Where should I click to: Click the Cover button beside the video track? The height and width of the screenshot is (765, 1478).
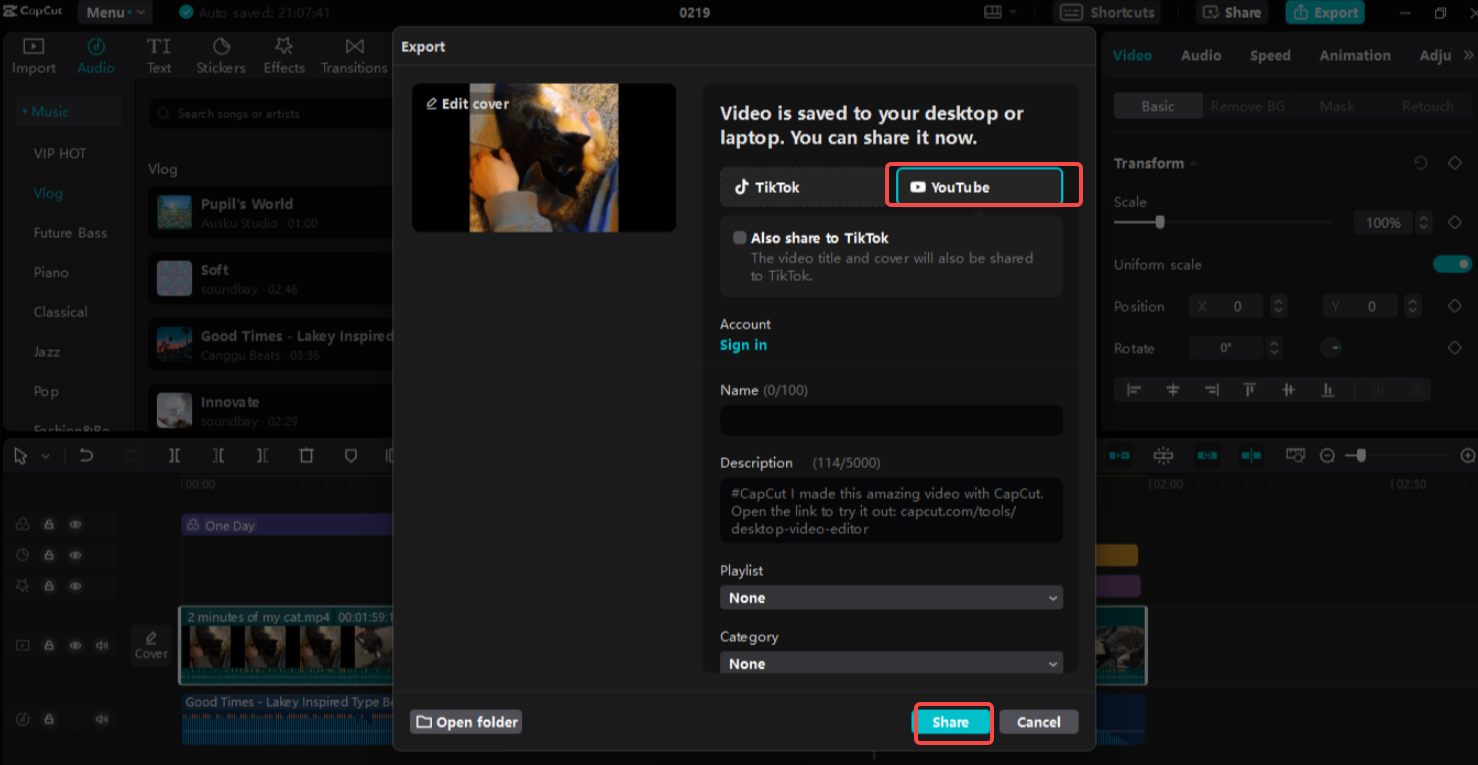pyautogui.click(x=151, y=644)
